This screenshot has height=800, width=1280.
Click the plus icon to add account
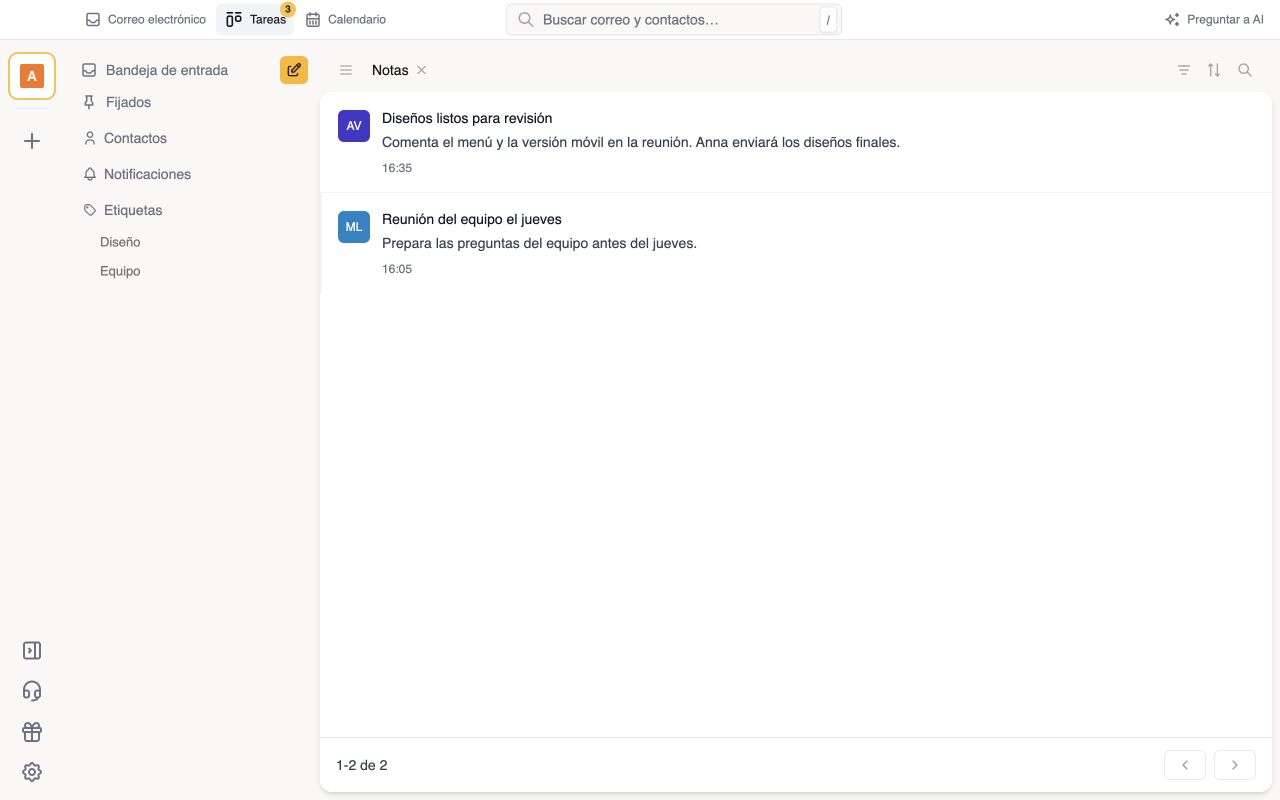(x=32, y=141)
